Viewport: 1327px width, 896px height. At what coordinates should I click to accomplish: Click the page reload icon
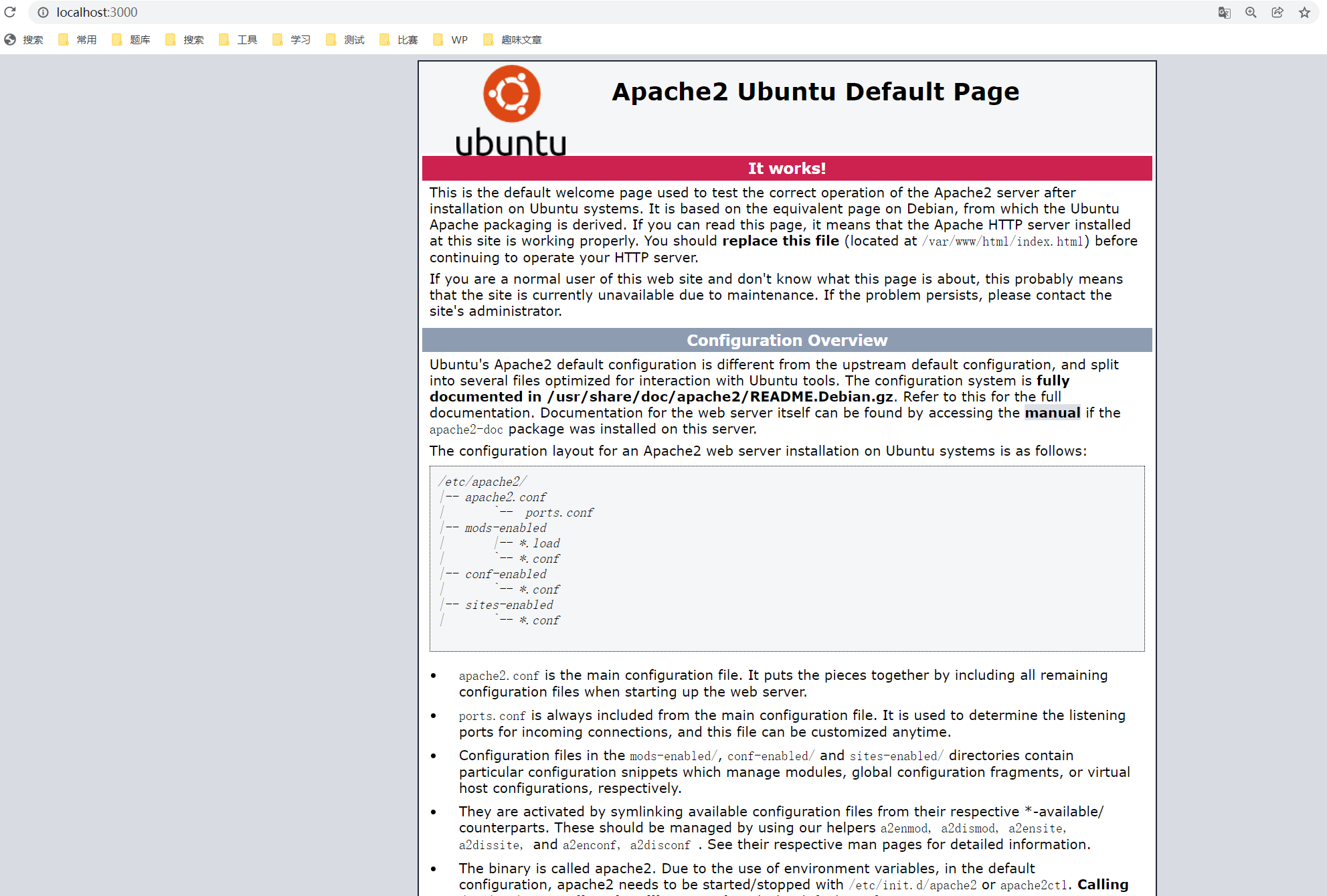pos(10,12)
